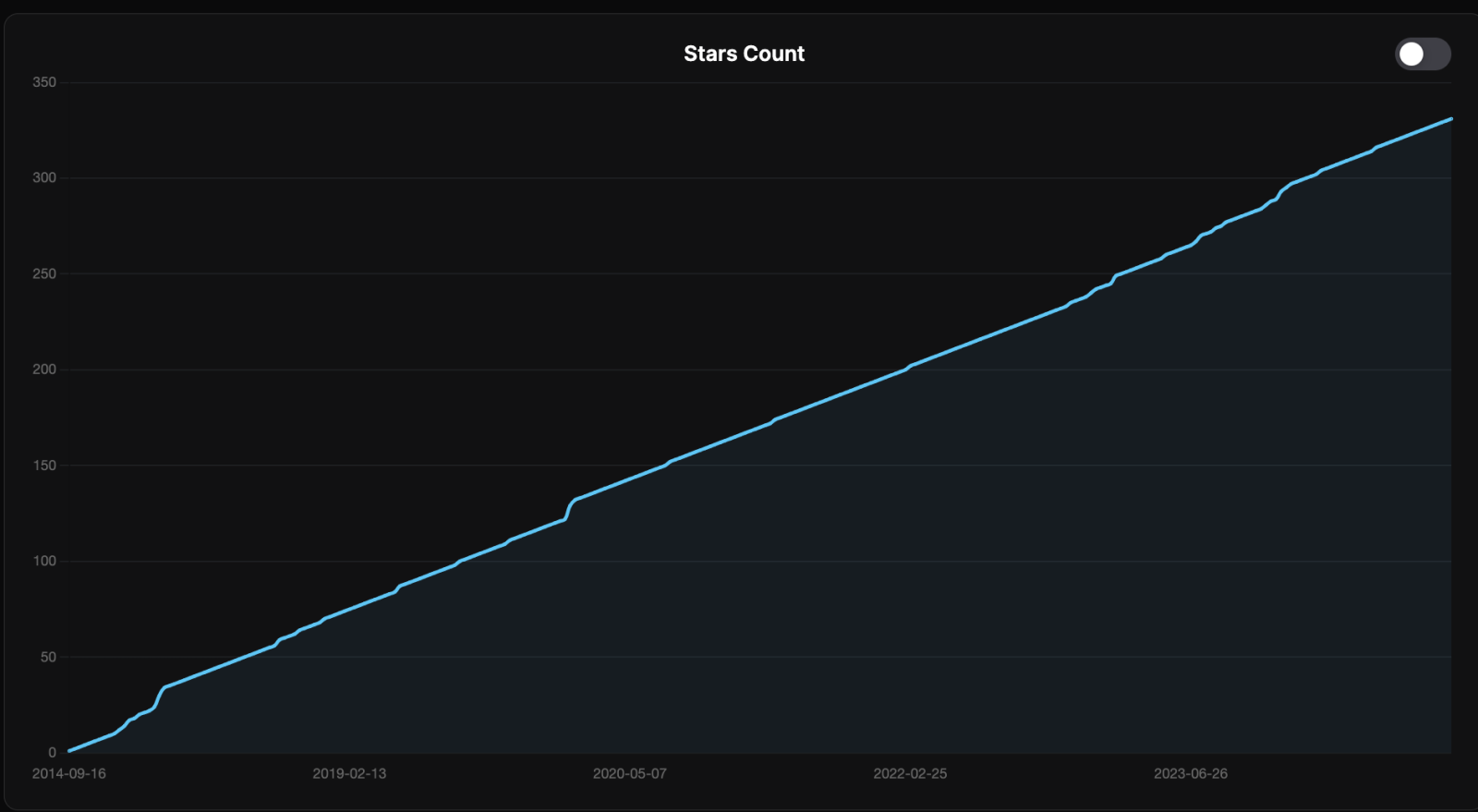Click the y-axis label '150'

44,466
